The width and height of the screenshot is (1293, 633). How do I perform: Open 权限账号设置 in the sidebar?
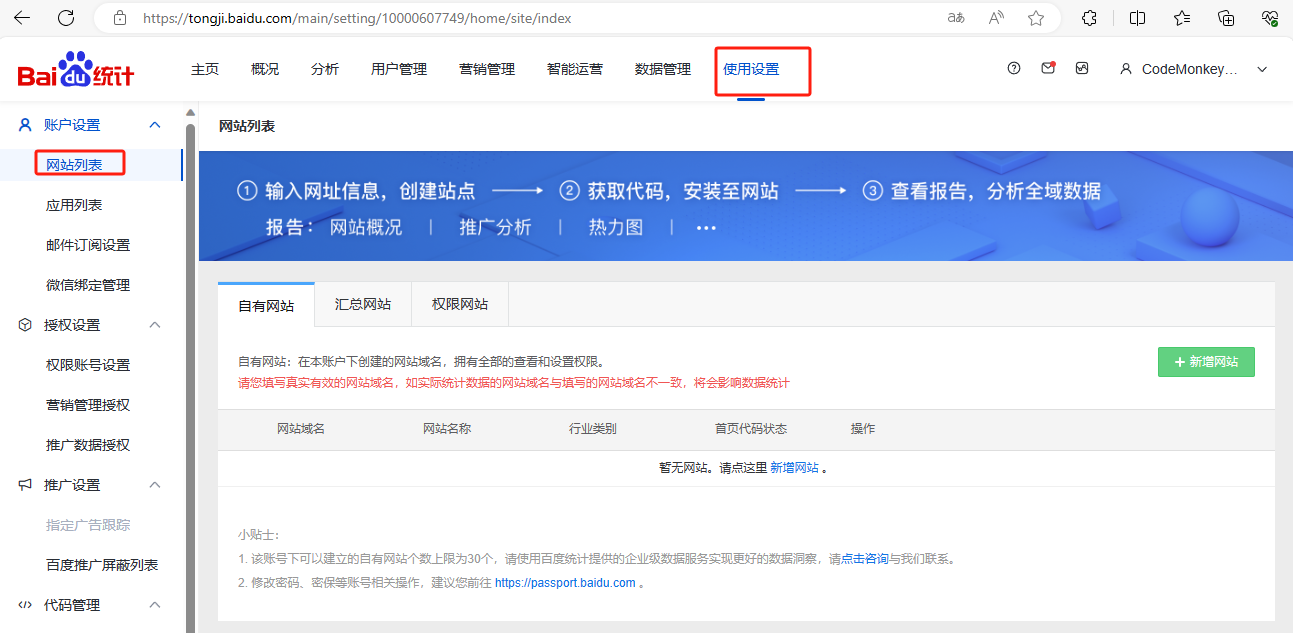[x=88, y=365]
